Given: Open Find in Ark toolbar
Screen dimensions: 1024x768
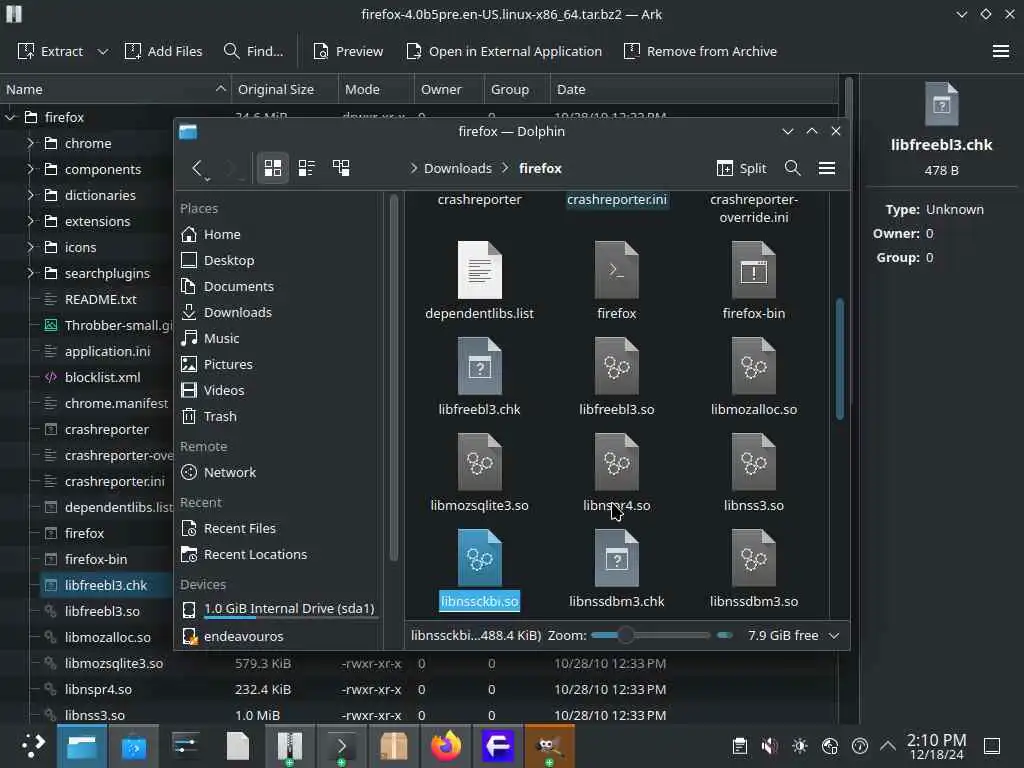Looking at the screenshot, I should click(x=253, y=51).
